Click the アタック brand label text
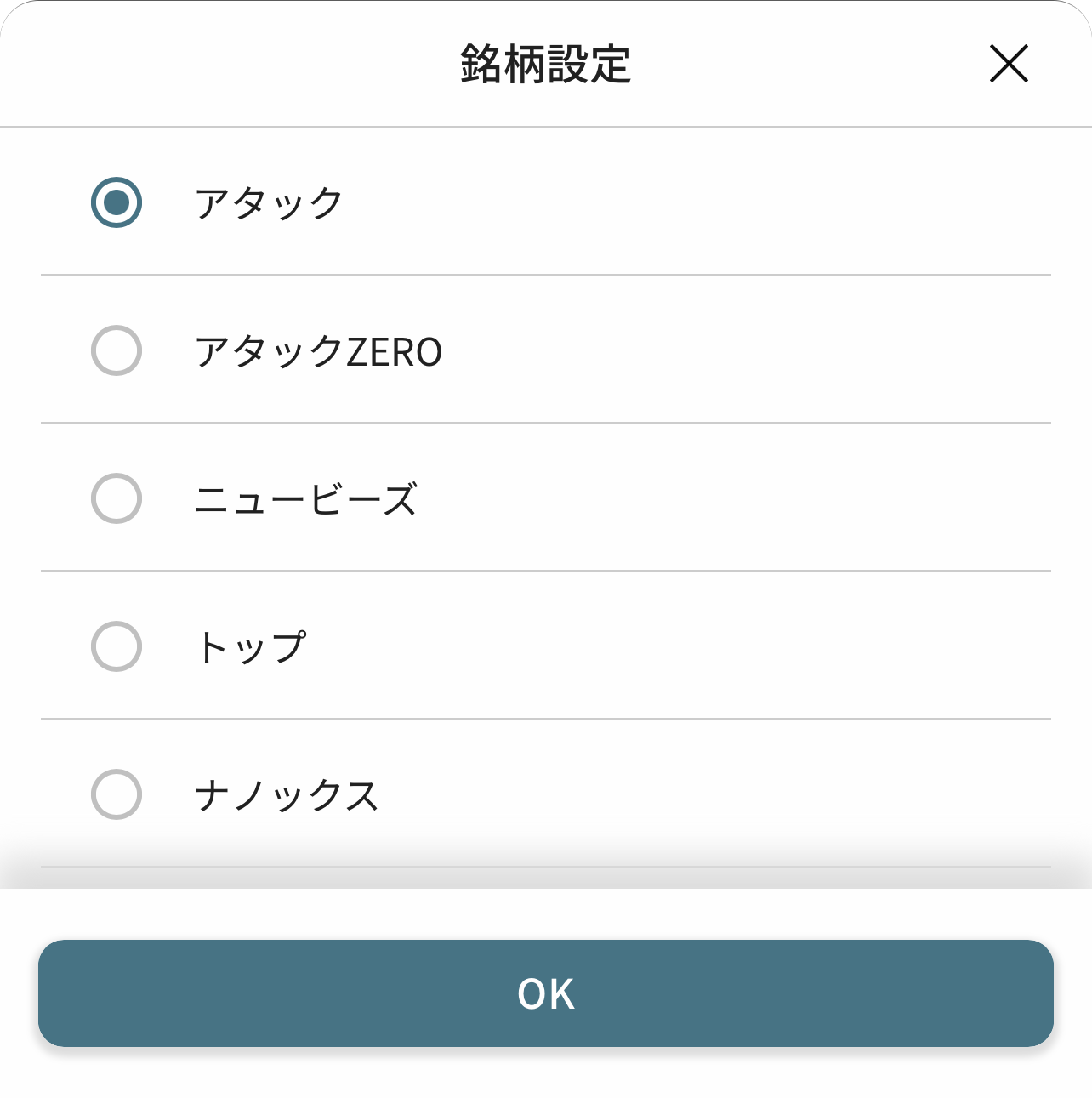This screenshot has width=1092, height=1098. (x=268, y=203)
